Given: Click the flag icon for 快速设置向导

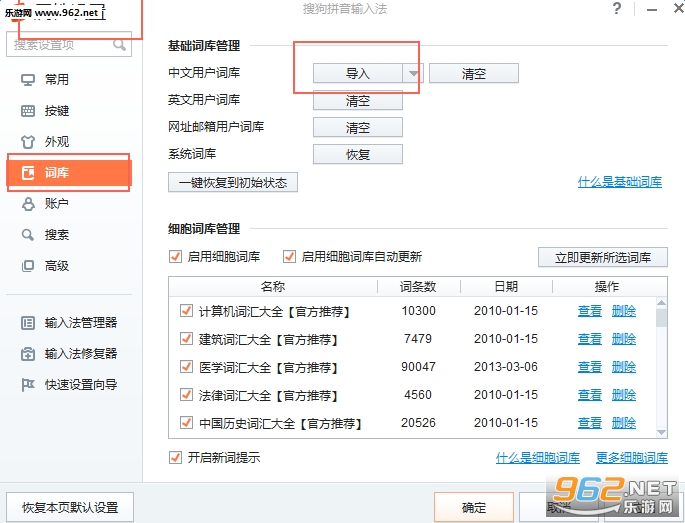Looking at the screenshot, I should pyautogui.click(x=28, y=385).
